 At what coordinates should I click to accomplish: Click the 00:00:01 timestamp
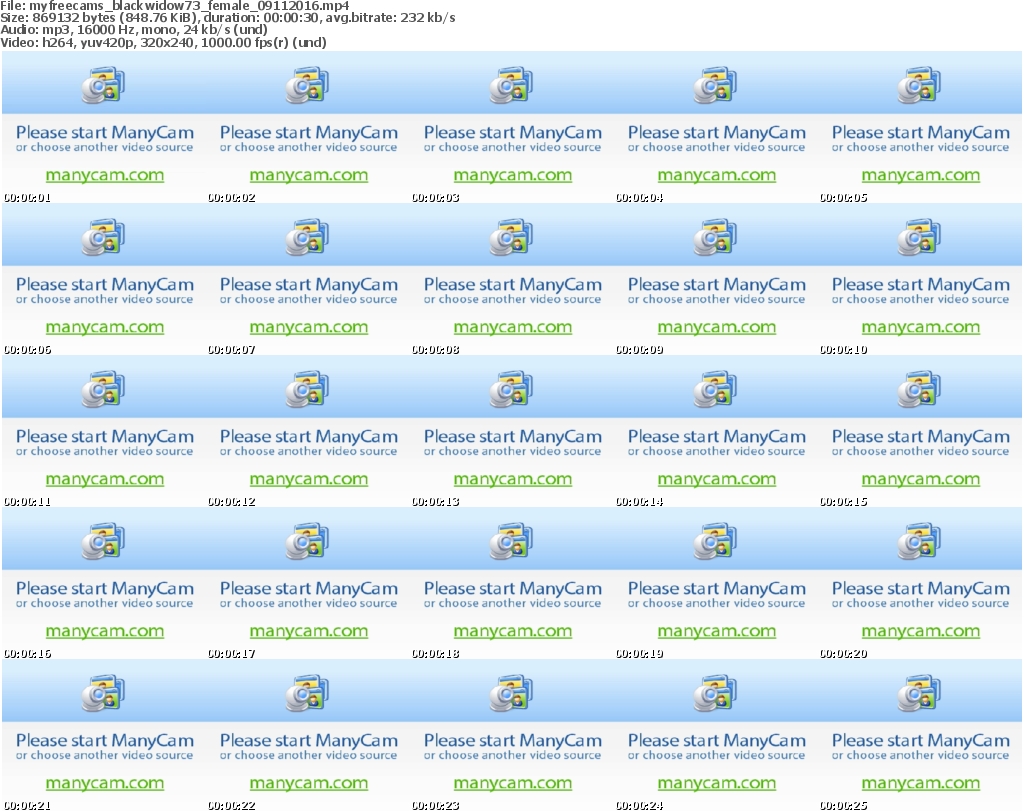point(27,197)
